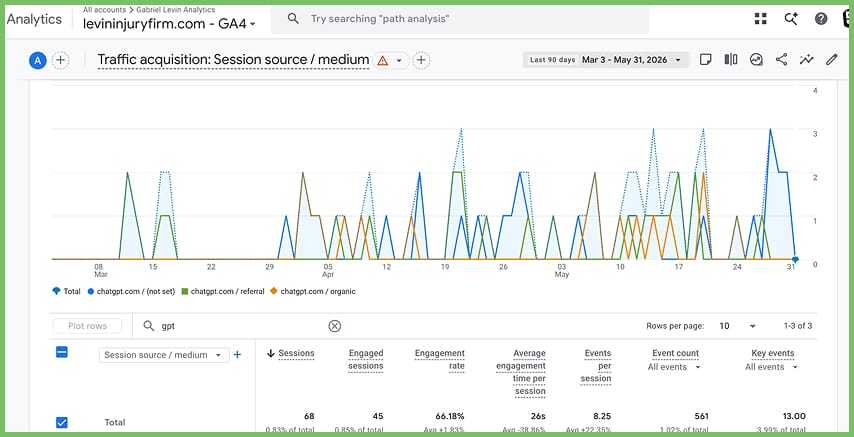This screenshot has width=854, height=437.
Task: Open the edit comparisons columns icon
Action: (731, 60)
